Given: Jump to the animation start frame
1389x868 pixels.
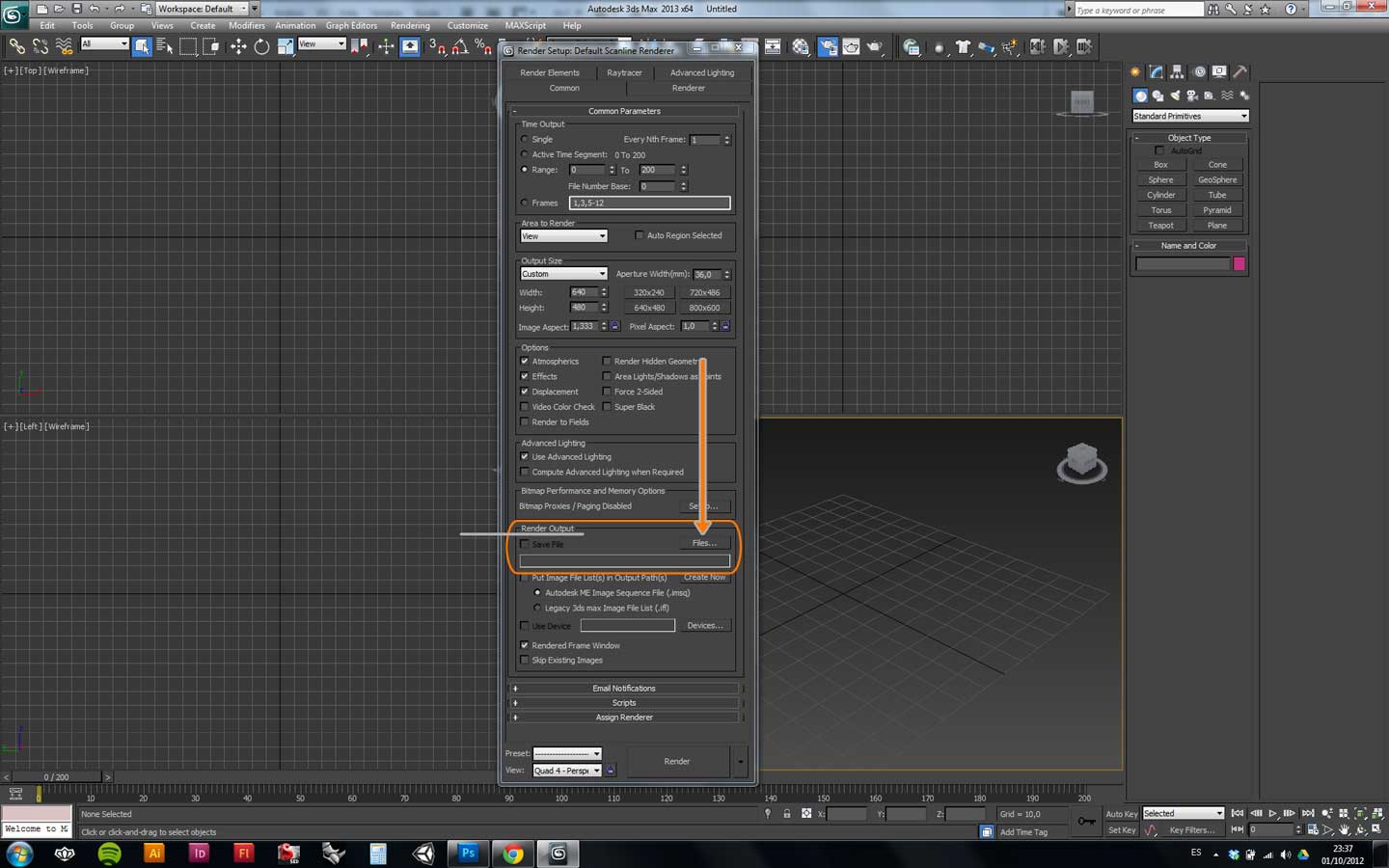Looking at the screenshot, I should [1238, 814].
